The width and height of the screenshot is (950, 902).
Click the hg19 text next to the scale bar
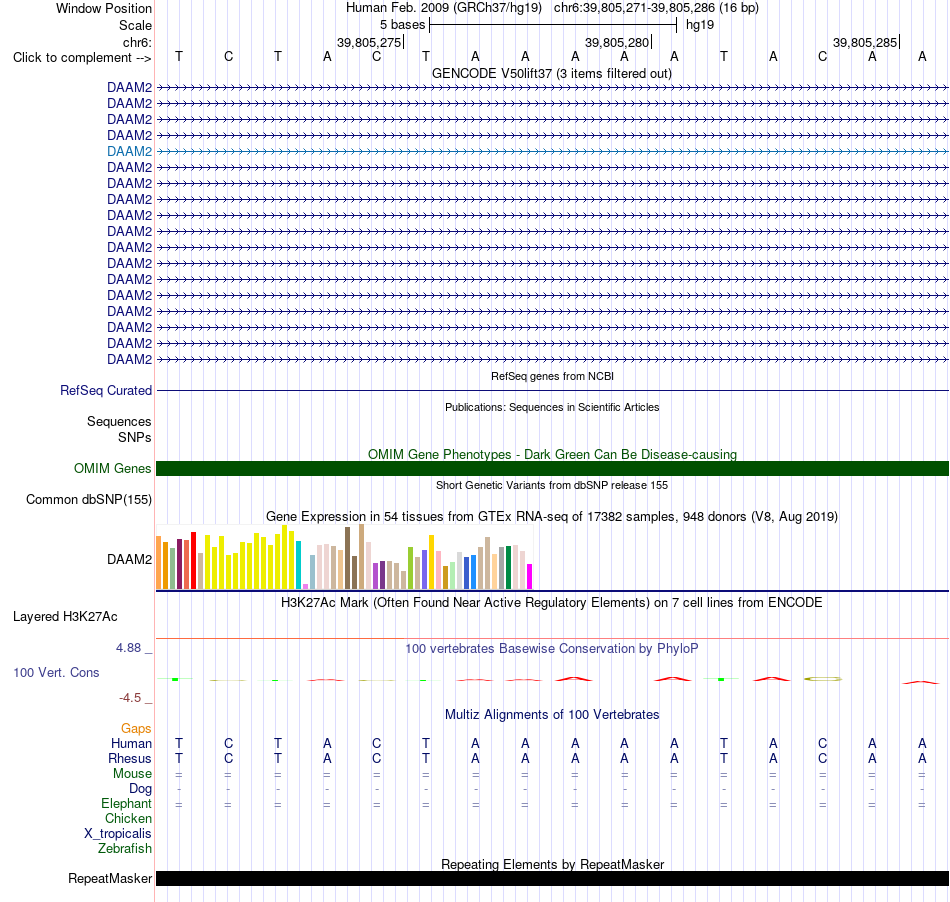click(700, 25)
